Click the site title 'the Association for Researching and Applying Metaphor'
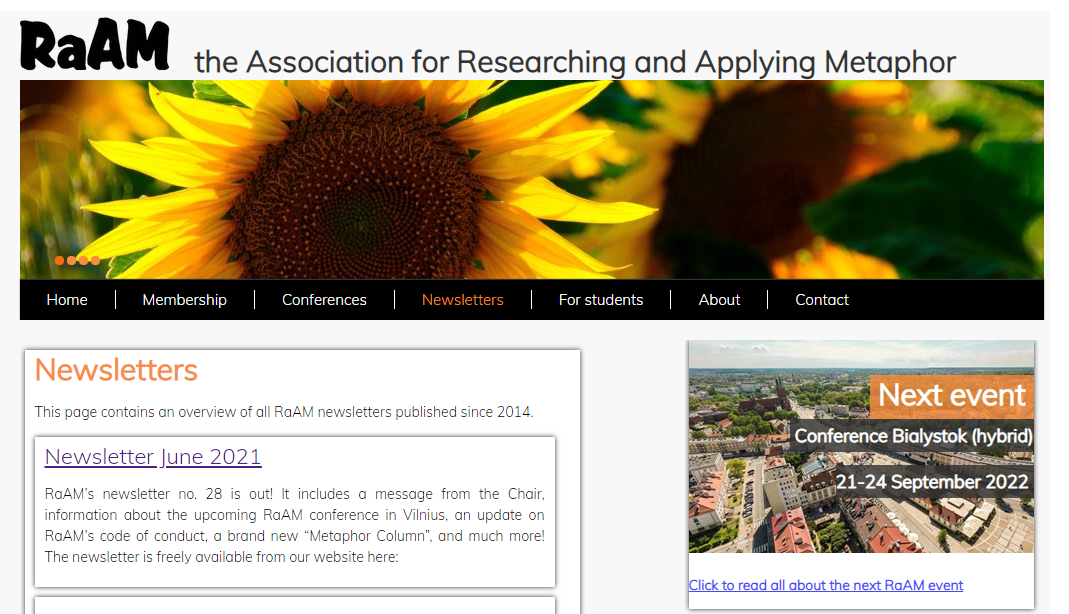The image size is (1069, 614). point(575,62)
